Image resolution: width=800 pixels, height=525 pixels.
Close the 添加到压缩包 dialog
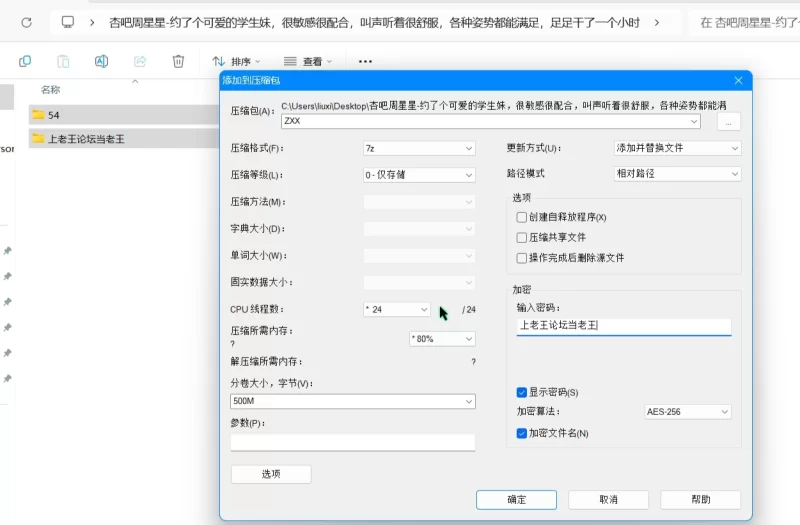coord(738,81)
